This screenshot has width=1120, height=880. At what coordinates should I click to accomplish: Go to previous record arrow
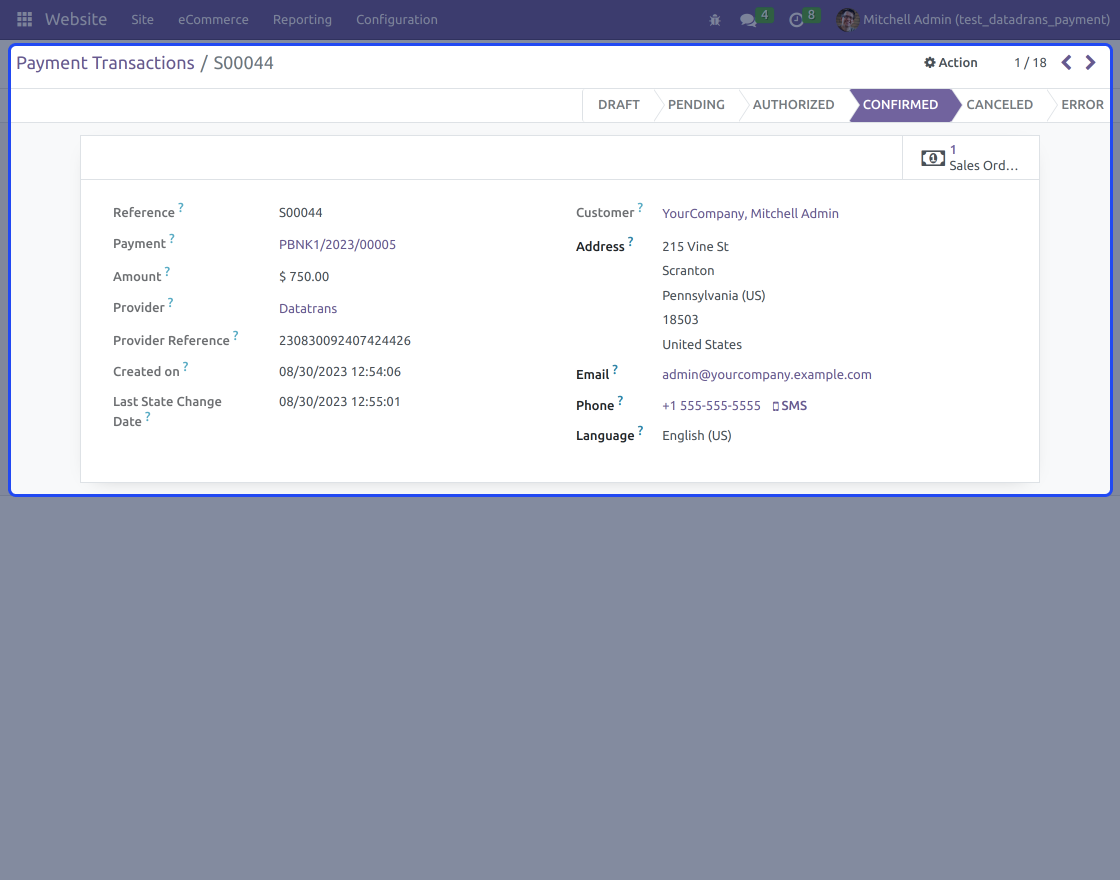click(x=1066, y=63)
